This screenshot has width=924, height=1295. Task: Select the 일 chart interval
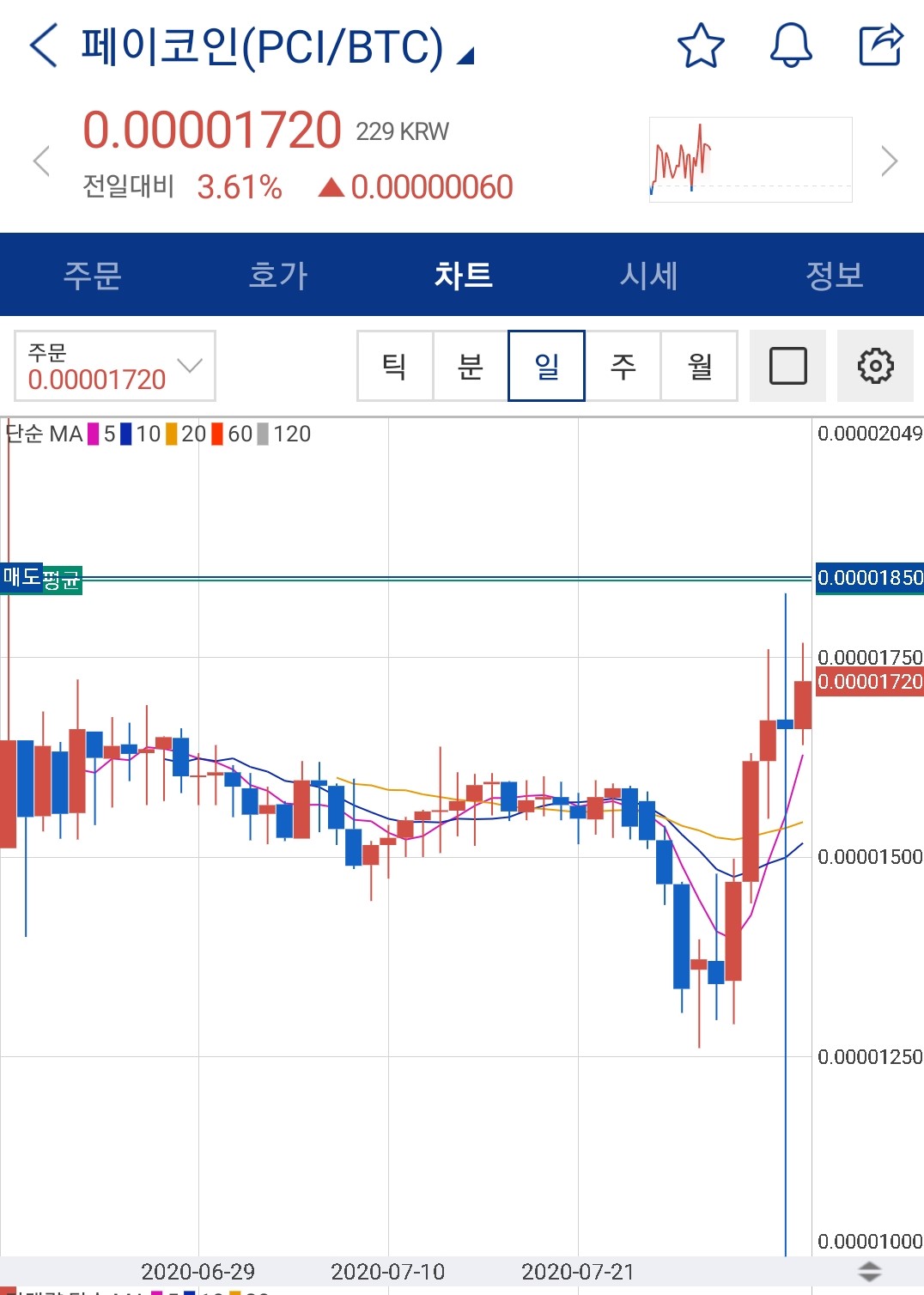coord(546,366)
